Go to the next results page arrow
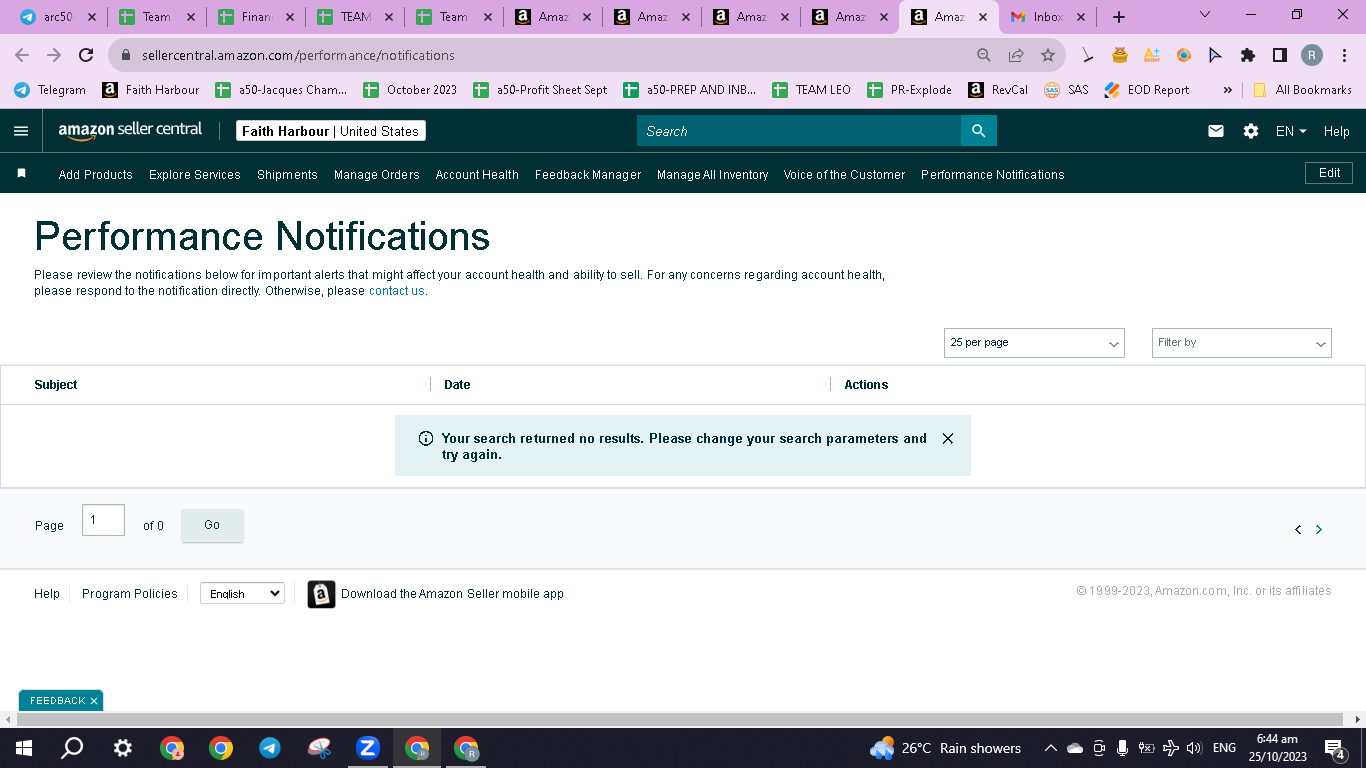 pos(1319,530)
